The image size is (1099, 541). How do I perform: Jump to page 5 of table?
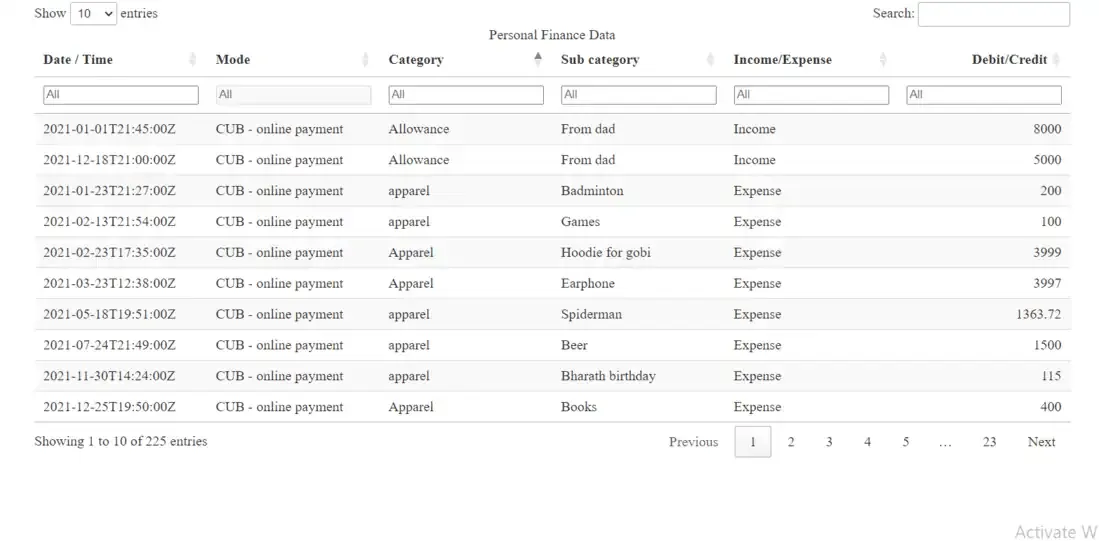click(906, 442)
